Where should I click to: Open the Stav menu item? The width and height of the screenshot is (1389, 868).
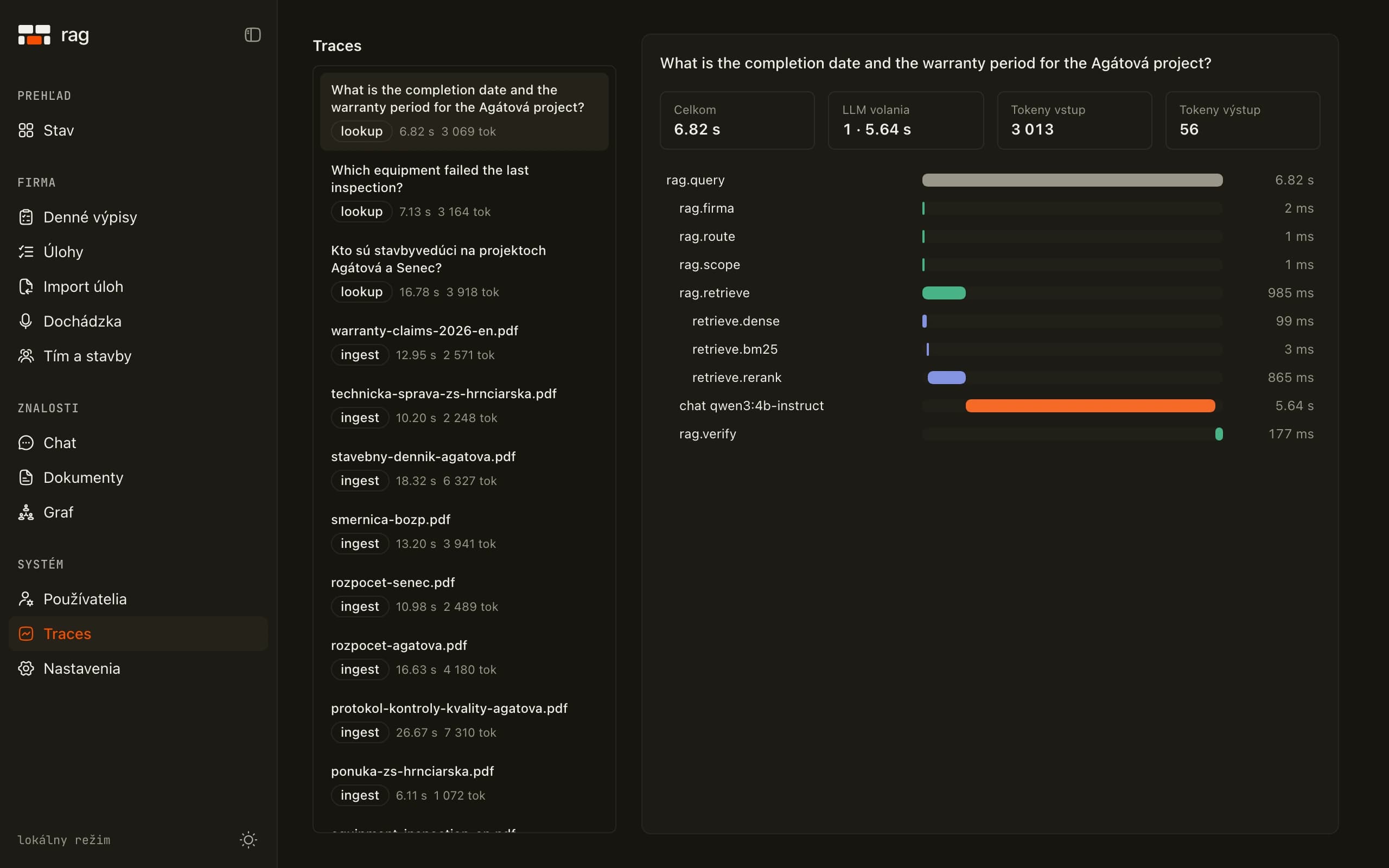point(138,130)
